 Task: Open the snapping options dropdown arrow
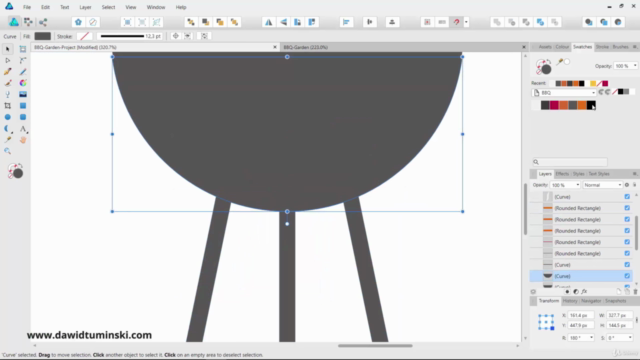click(466, 22)
